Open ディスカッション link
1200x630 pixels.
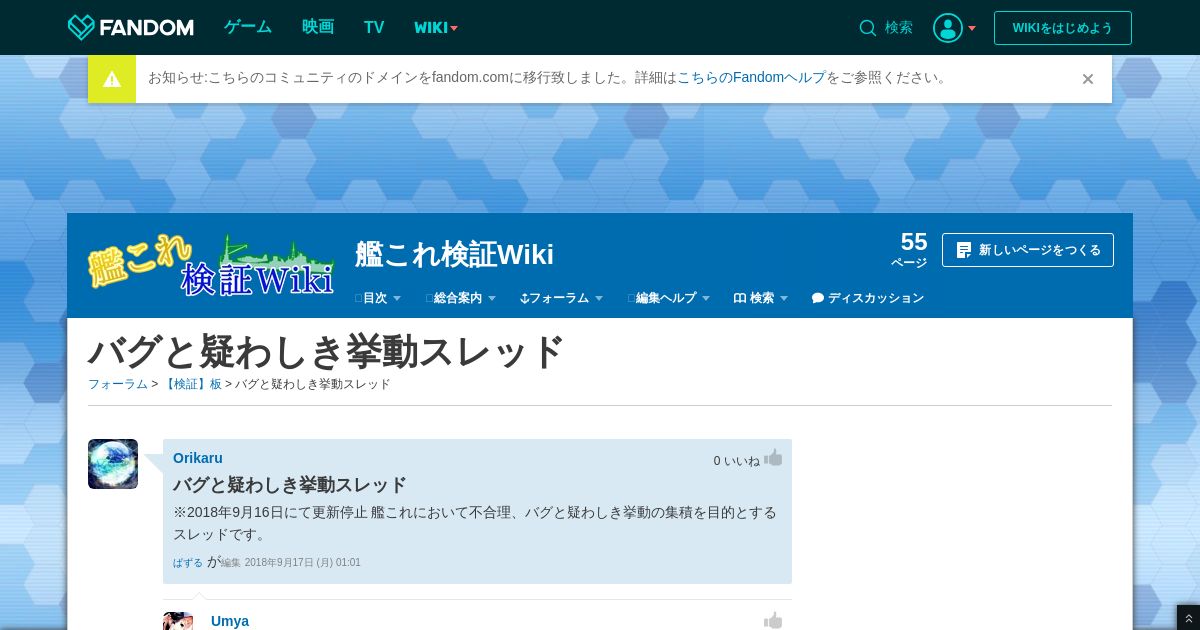click(x=868, y=298)
